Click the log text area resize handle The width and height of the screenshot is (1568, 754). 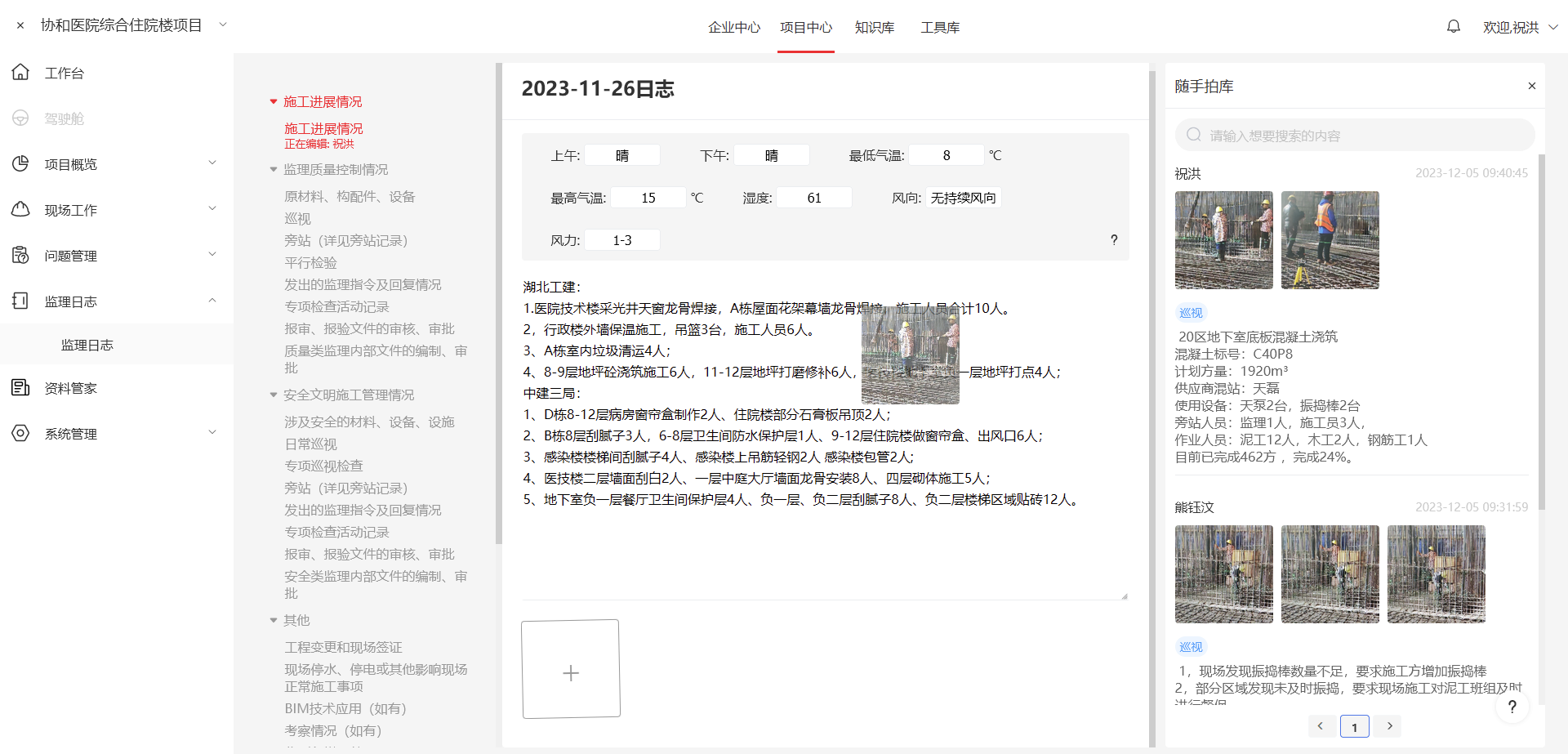coord(1125,596)
